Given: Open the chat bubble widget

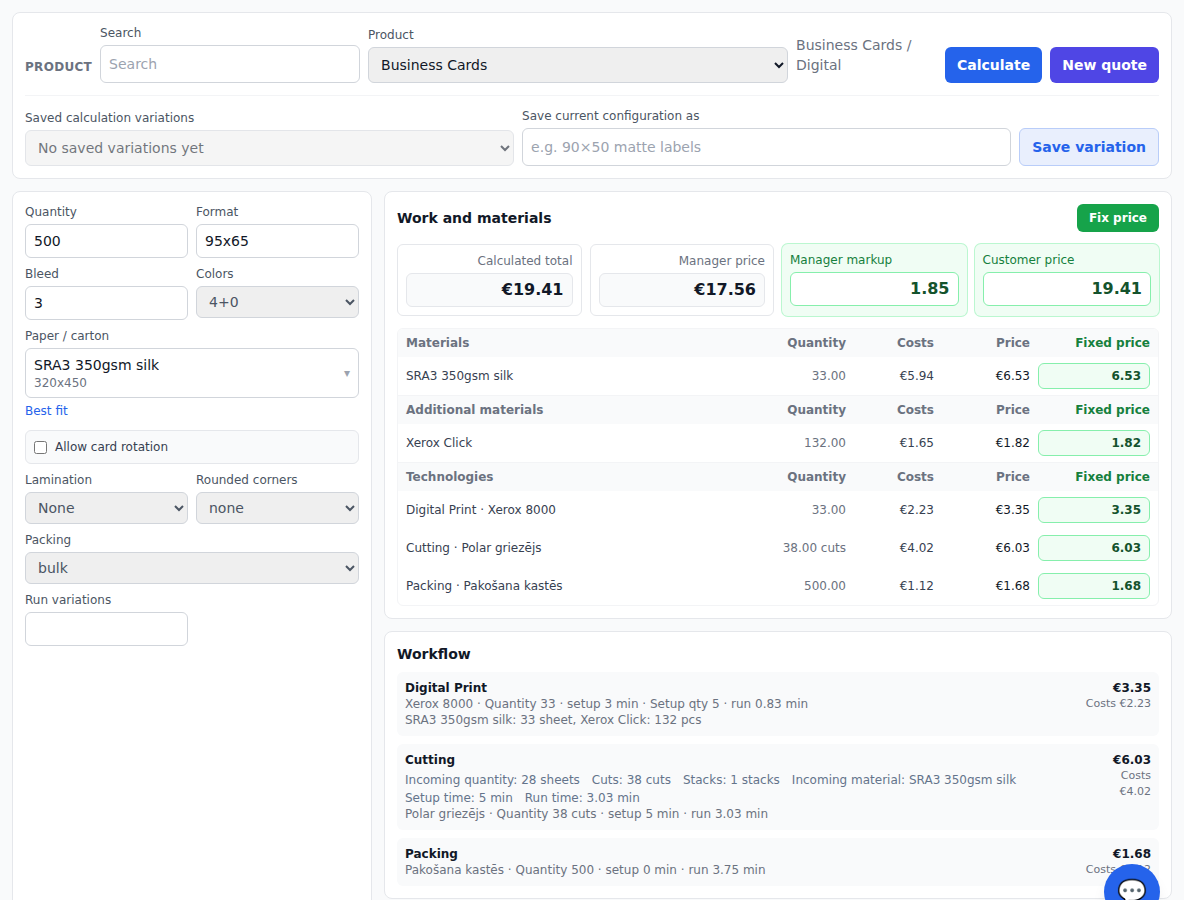Looking at the screenshot, I should [1131, 887].
